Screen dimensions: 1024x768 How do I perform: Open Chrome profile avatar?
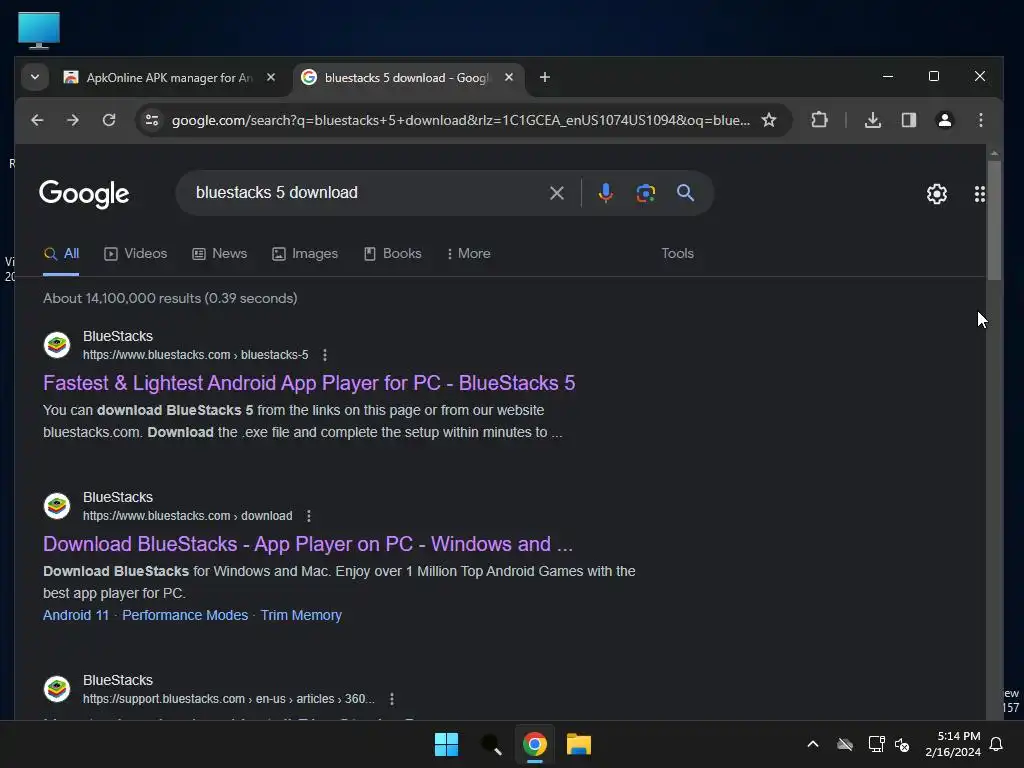click(944, 120)
